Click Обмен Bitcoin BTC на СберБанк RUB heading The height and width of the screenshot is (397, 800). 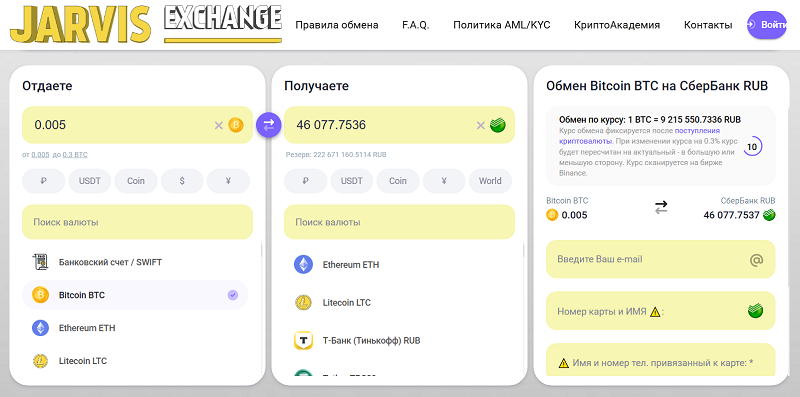pyautogui.click(x=657, y=86)
